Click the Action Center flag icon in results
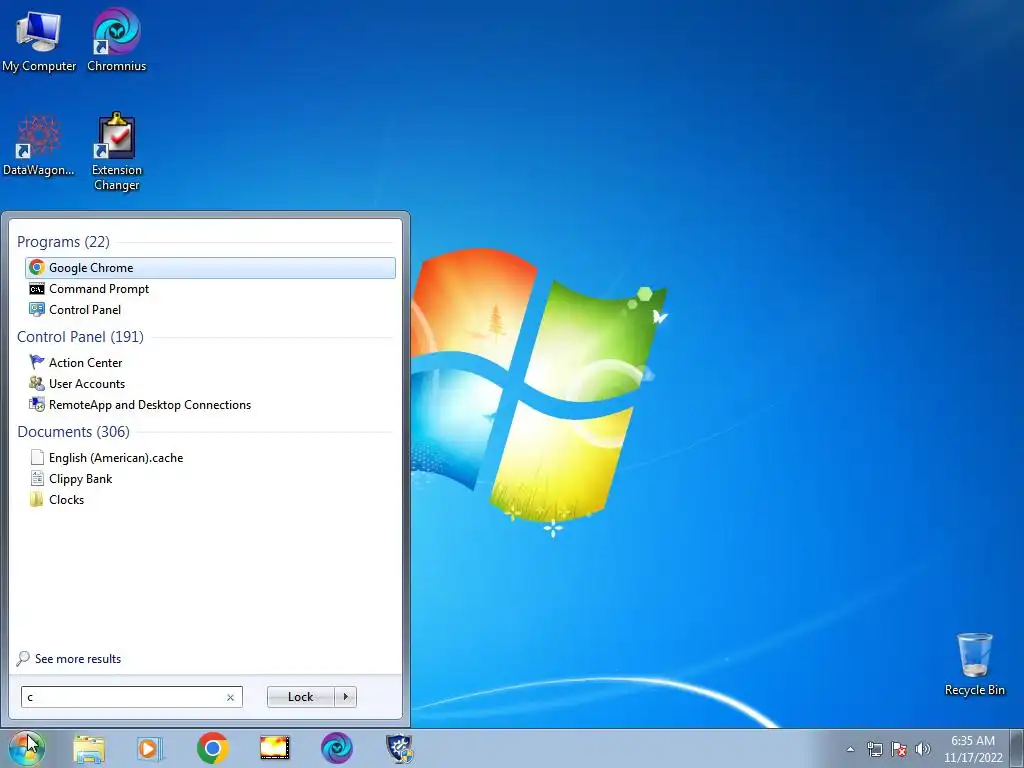Viewport: 1024px width, 768px height. click(37, 362)
